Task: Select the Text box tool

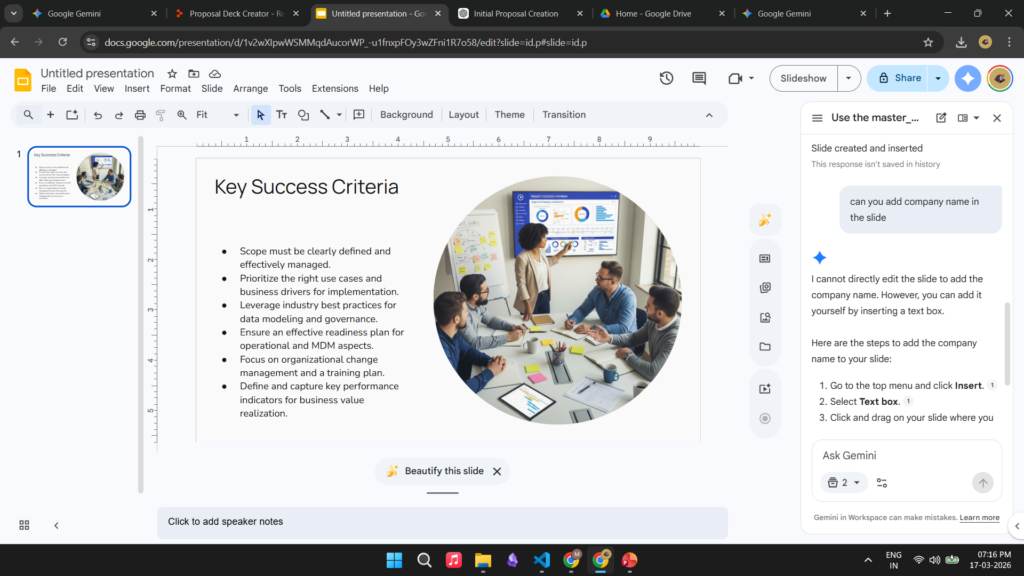Action: click(x=282, y=115)
